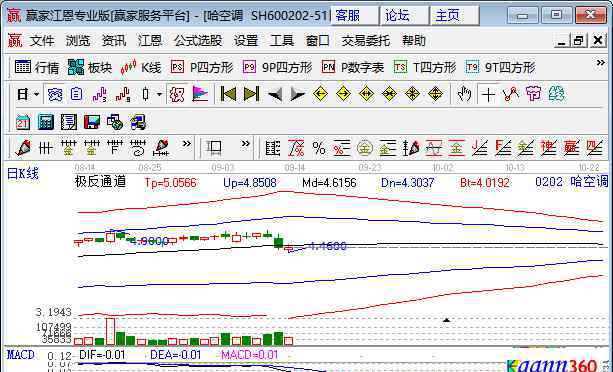Open the P四方形 square tool
The height and width of the screenshot is (372, 613).
(202, 67)
